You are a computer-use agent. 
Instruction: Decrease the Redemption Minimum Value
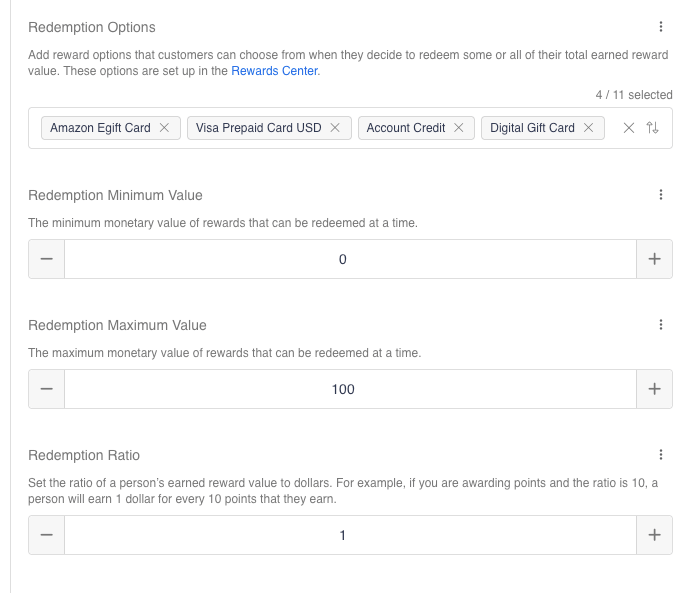pyautogui.click(x=46, y=259)
